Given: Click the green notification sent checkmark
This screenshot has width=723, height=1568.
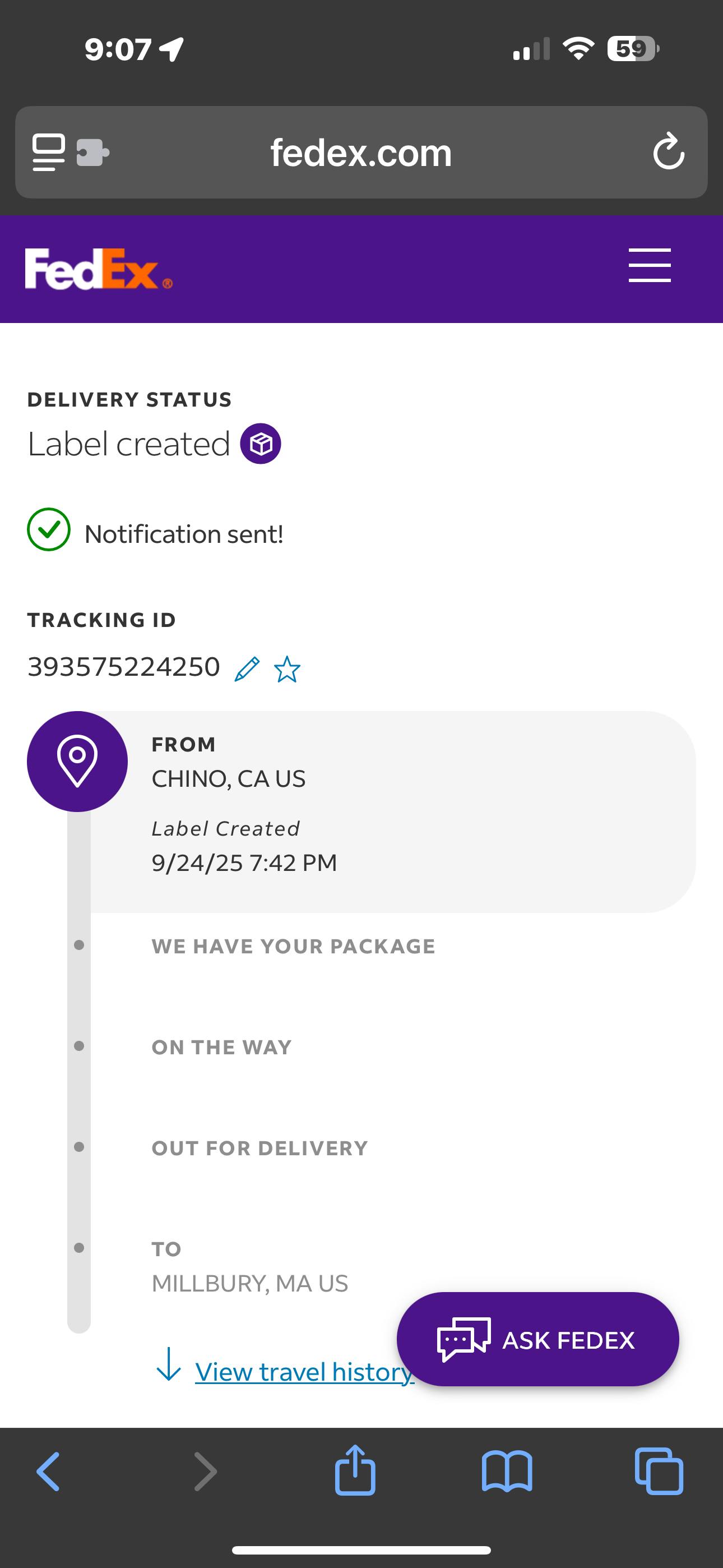Looking at the screenshot, I should 49,529.
